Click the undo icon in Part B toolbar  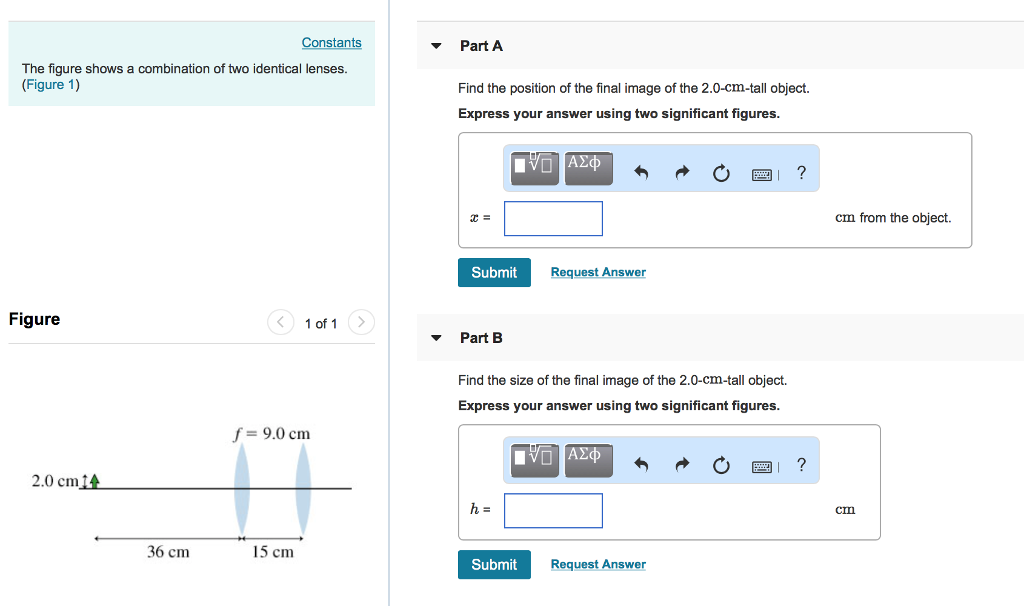(640, 464)
